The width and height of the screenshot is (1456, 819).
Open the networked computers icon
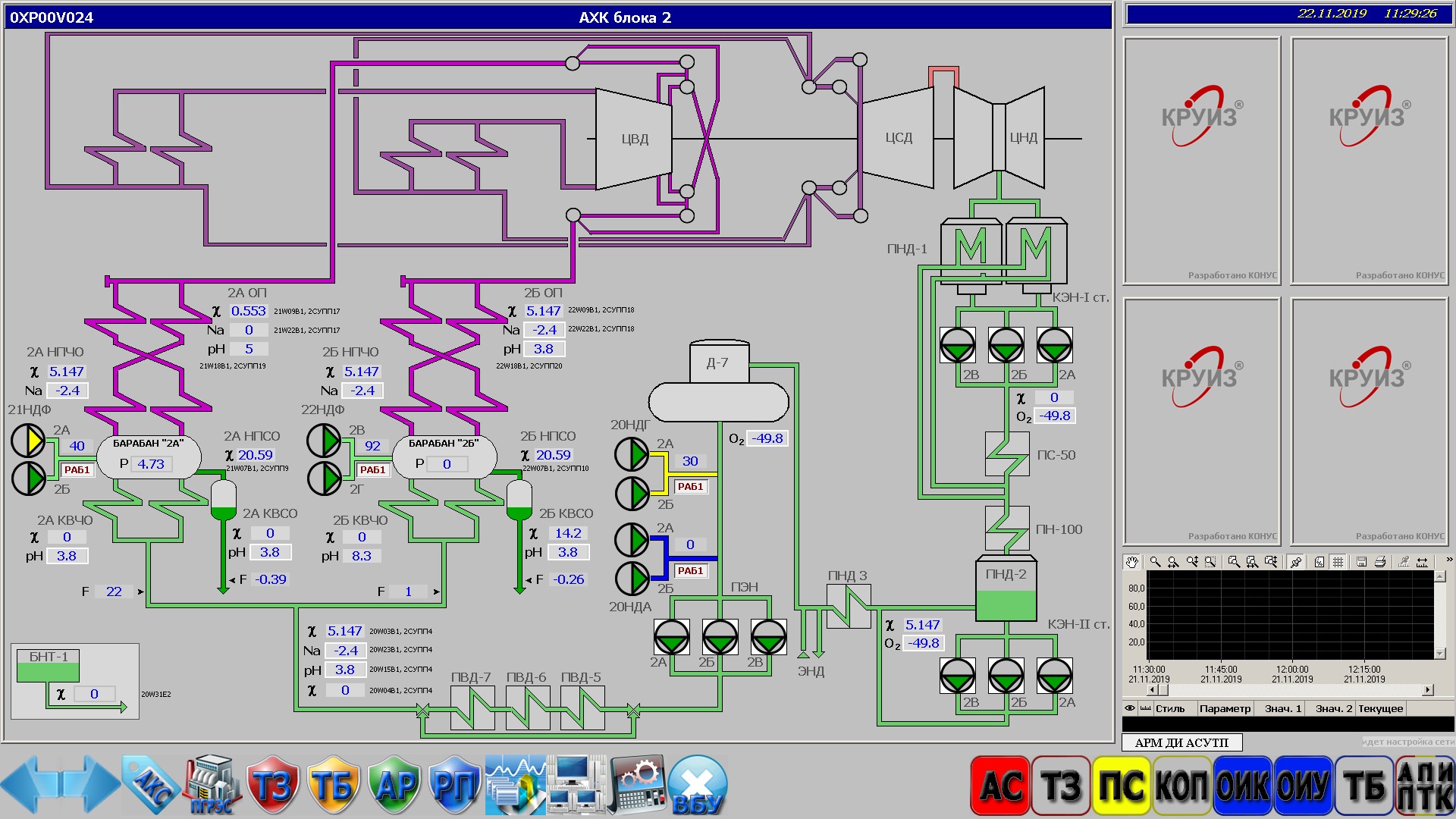click(x=576, y=786)
